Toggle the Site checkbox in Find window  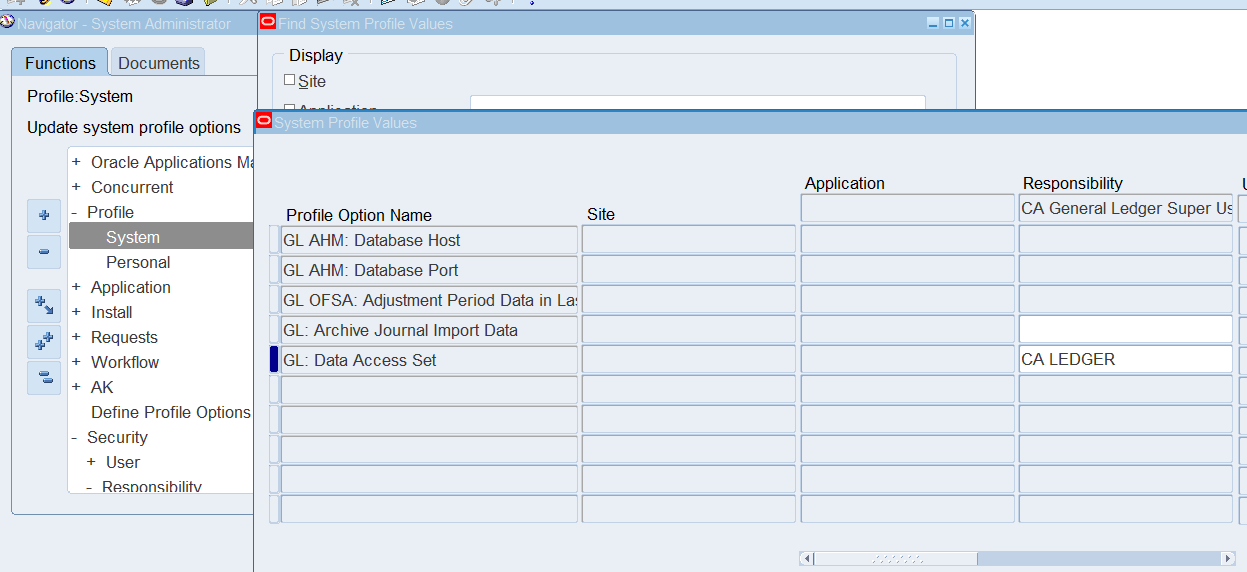[290, 80]
